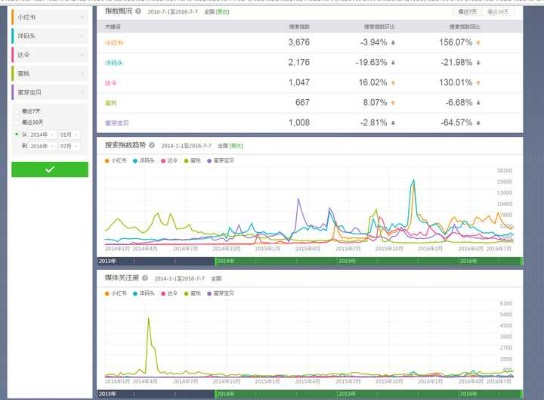Select the 最近7天 radio option

click(17, 111)
